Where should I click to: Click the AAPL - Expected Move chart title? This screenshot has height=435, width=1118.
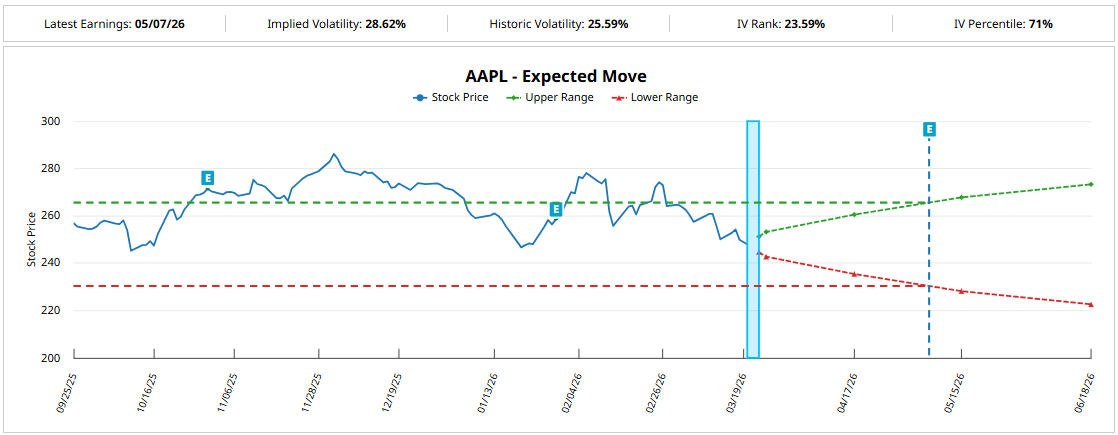pyautogui.click(x=556, y=76)
